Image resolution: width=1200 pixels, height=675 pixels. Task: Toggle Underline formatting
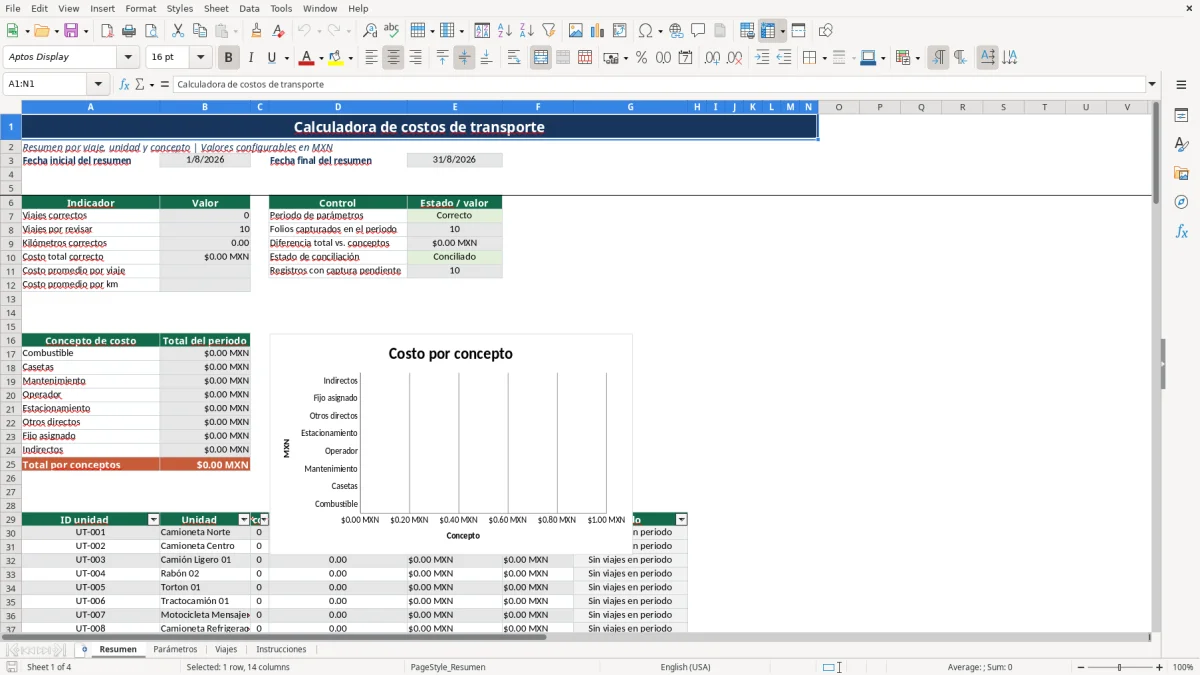click(272, 58)
